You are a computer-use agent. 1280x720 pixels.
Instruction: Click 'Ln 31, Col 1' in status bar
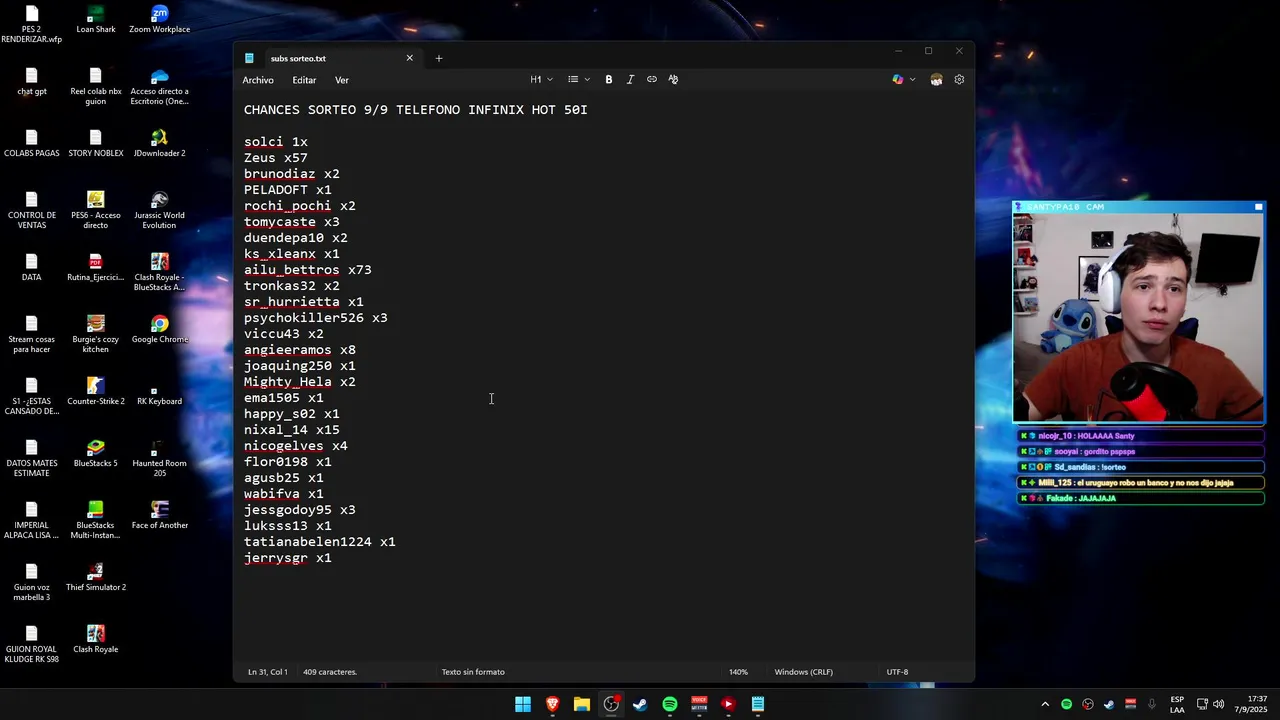pos(267,672)
